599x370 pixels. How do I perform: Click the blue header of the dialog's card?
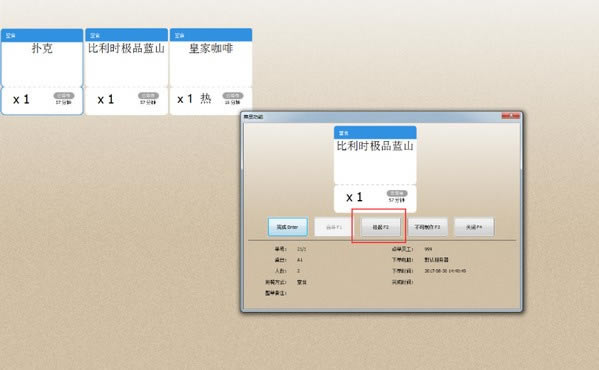375,132
